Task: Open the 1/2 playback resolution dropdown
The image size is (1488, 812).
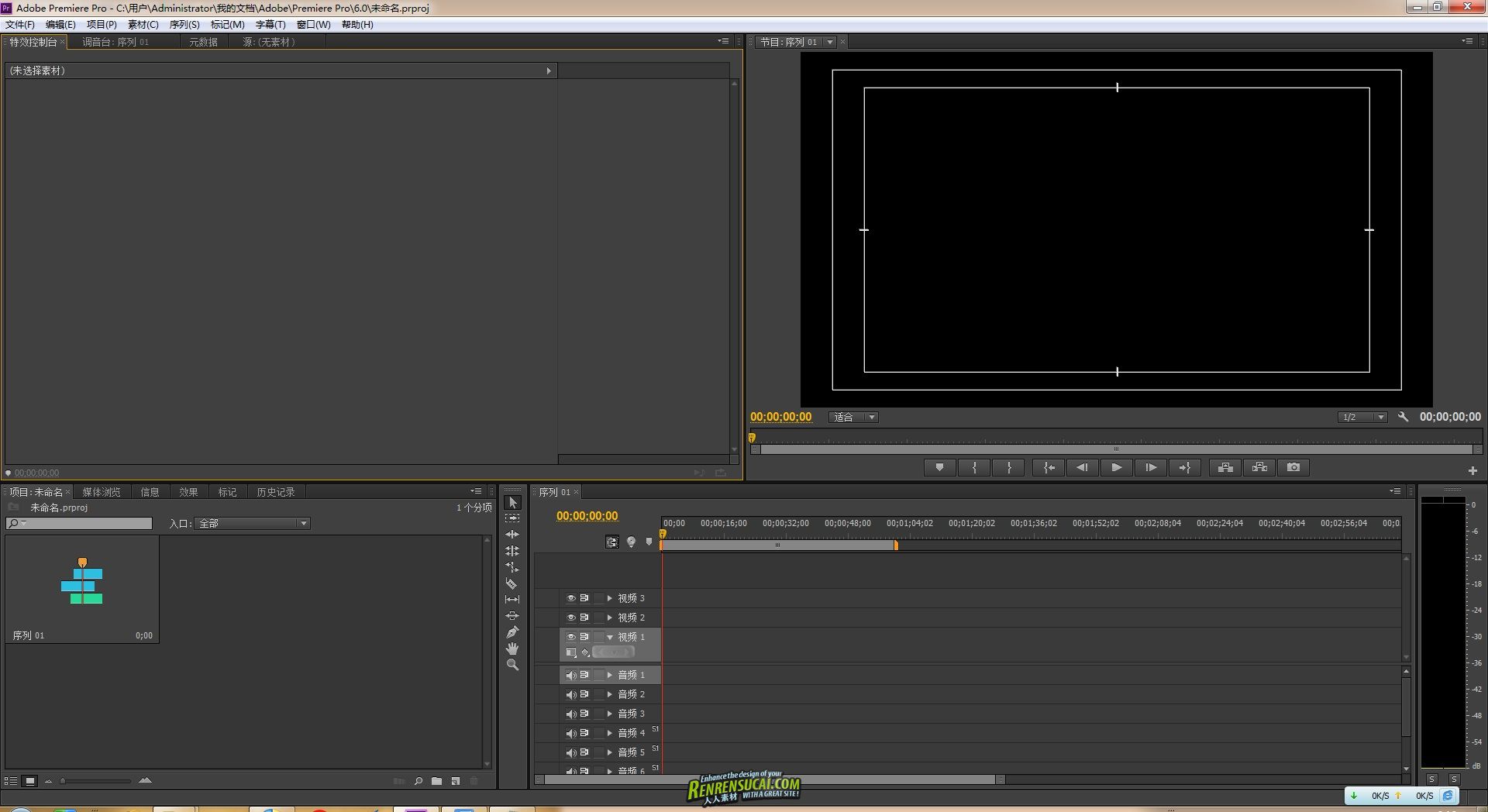Action: pos(1362,417)
